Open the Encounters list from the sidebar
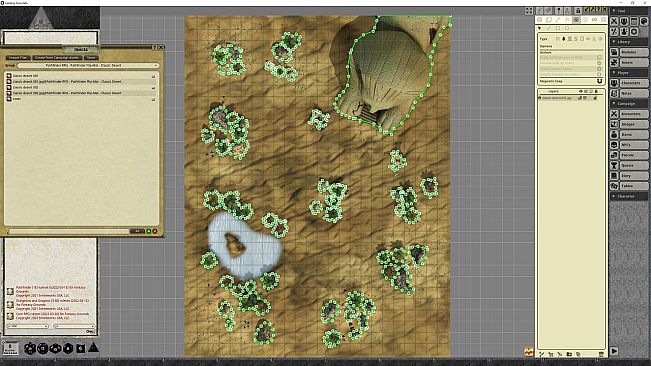 634,114
